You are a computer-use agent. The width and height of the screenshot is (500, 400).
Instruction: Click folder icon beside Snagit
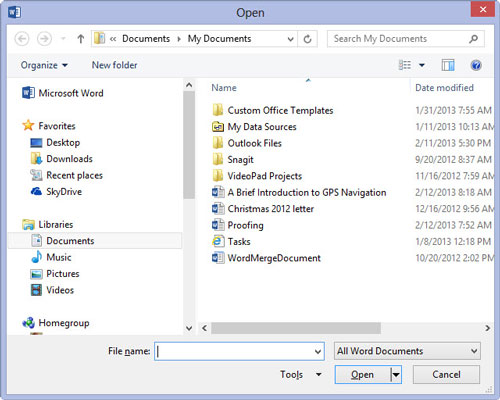pos(218,159)
